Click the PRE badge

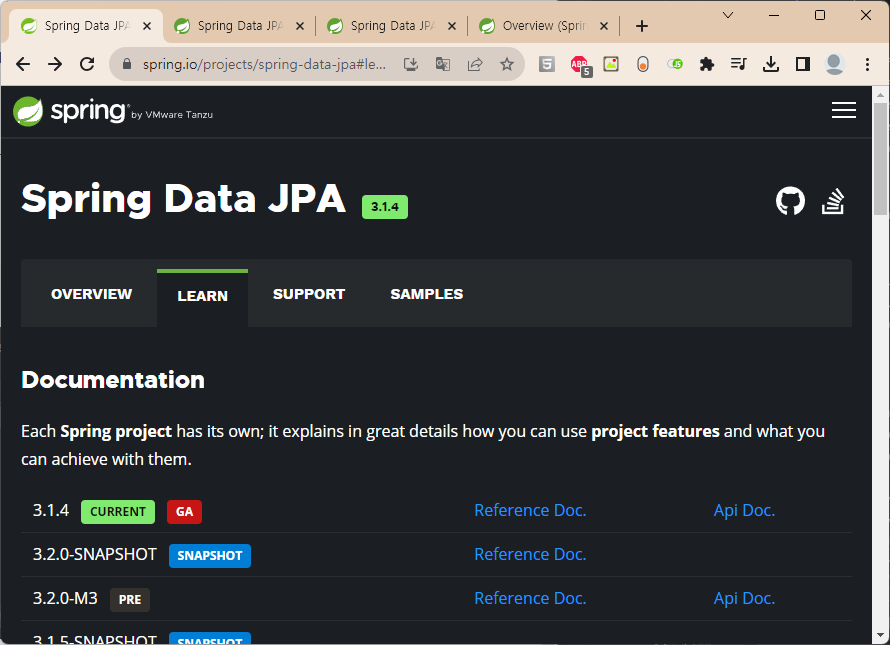pyautogui.click(x=130, y=600)
